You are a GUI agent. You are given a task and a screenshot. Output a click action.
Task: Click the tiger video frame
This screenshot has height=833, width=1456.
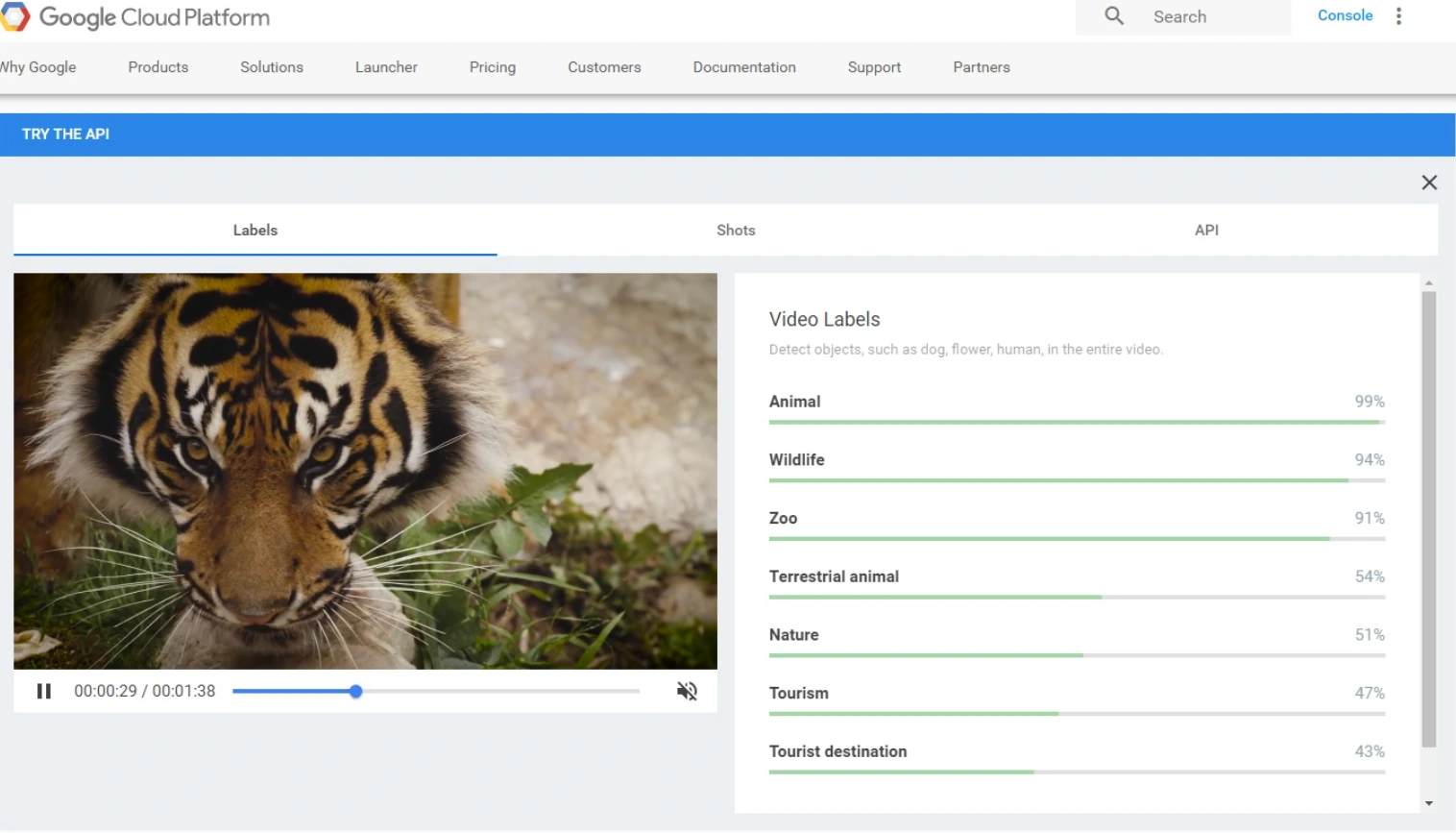pos(365,471)
